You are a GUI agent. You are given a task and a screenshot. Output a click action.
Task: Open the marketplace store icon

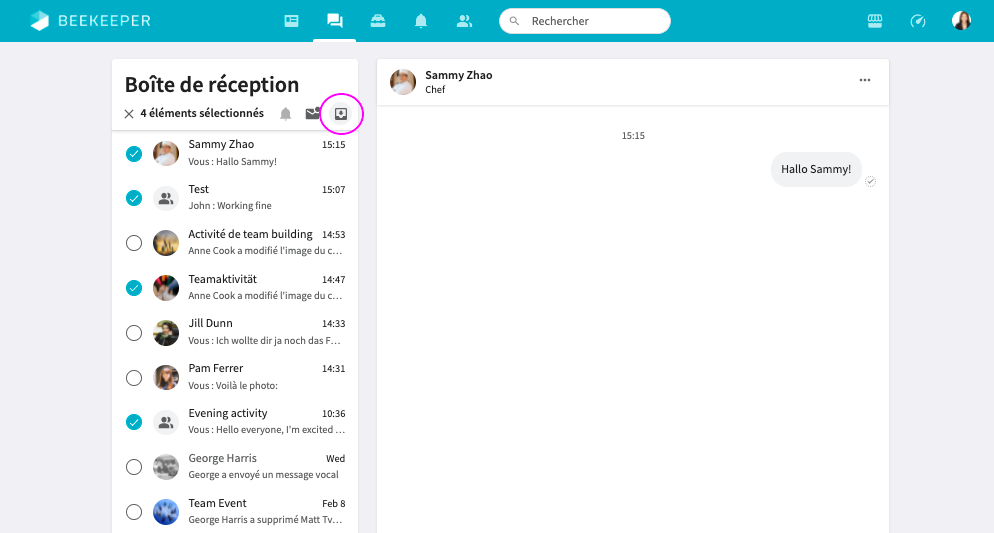(x=875, y=21)
